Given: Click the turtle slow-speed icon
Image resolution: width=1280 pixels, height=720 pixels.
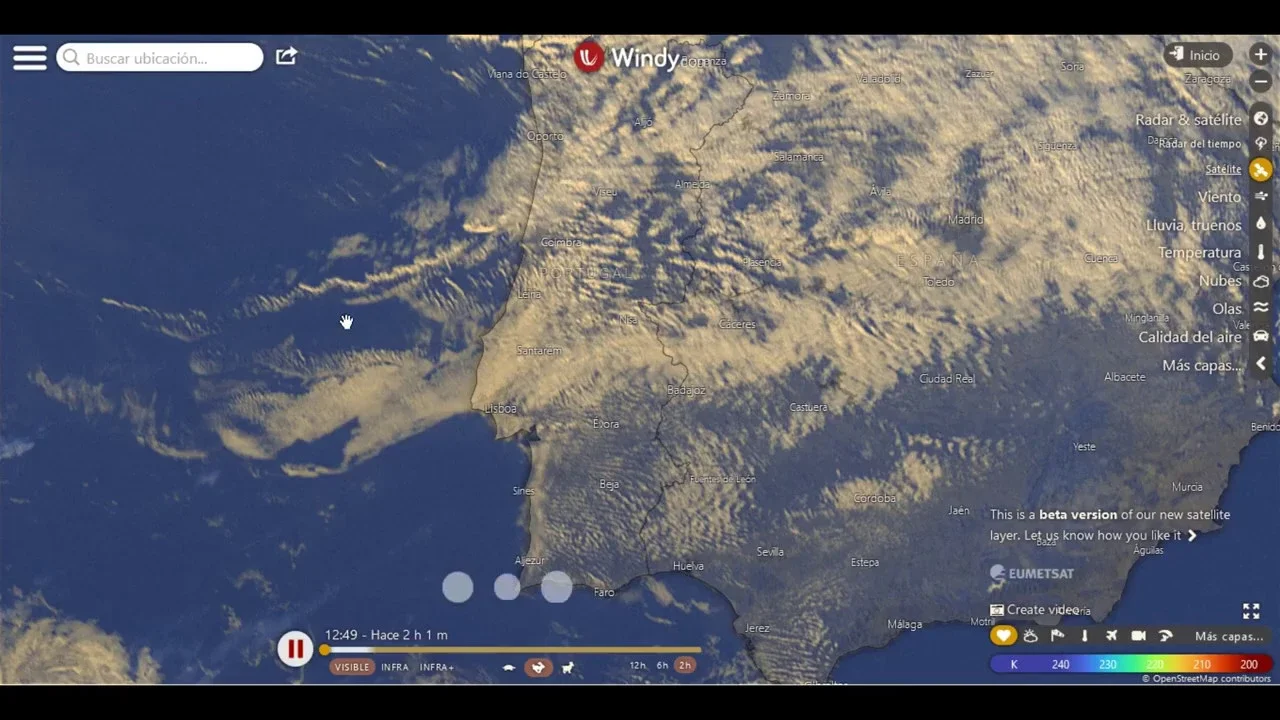Looking at the screenshot, I should pyautogui.click(x=509, y=667).
